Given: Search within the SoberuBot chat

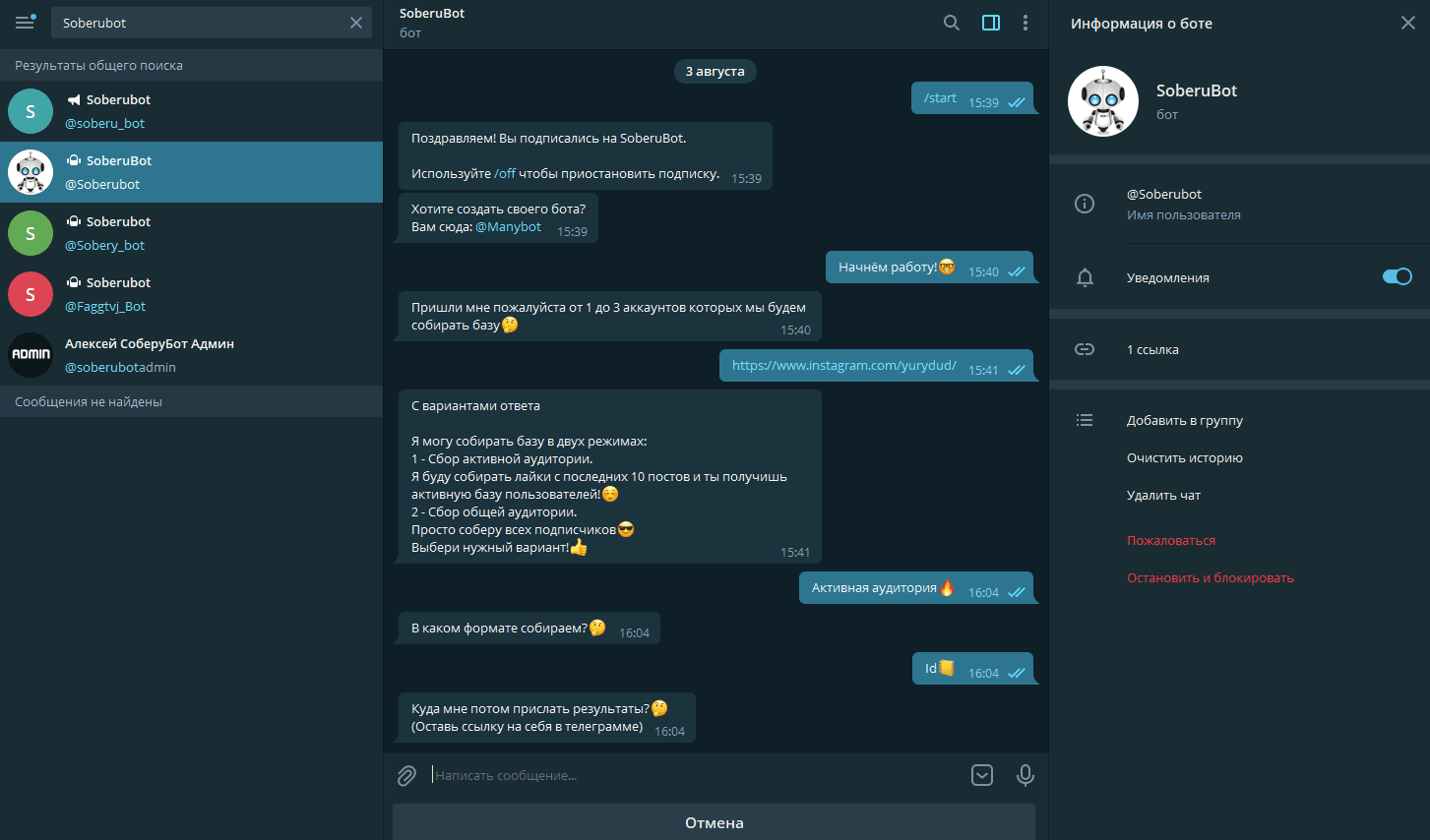Looking at the screenshot, I should [x=951, y=23].
